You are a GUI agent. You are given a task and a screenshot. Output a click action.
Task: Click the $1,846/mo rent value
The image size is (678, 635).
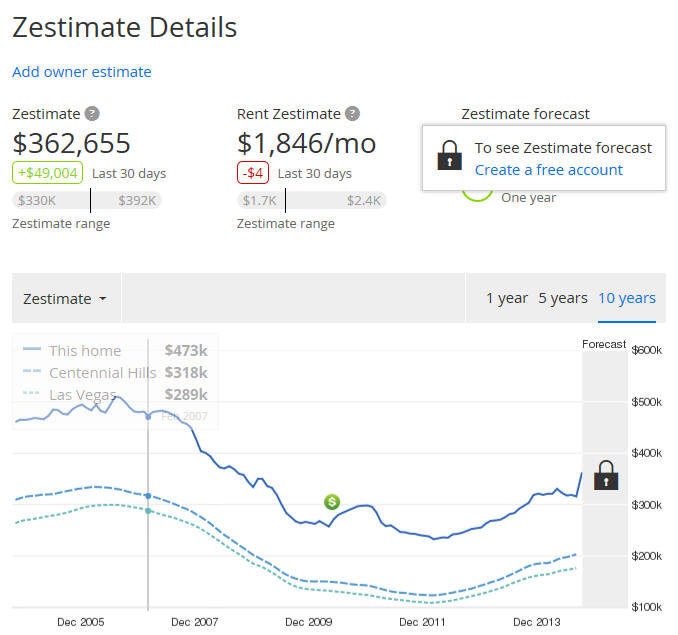click(x=307, y=143)
